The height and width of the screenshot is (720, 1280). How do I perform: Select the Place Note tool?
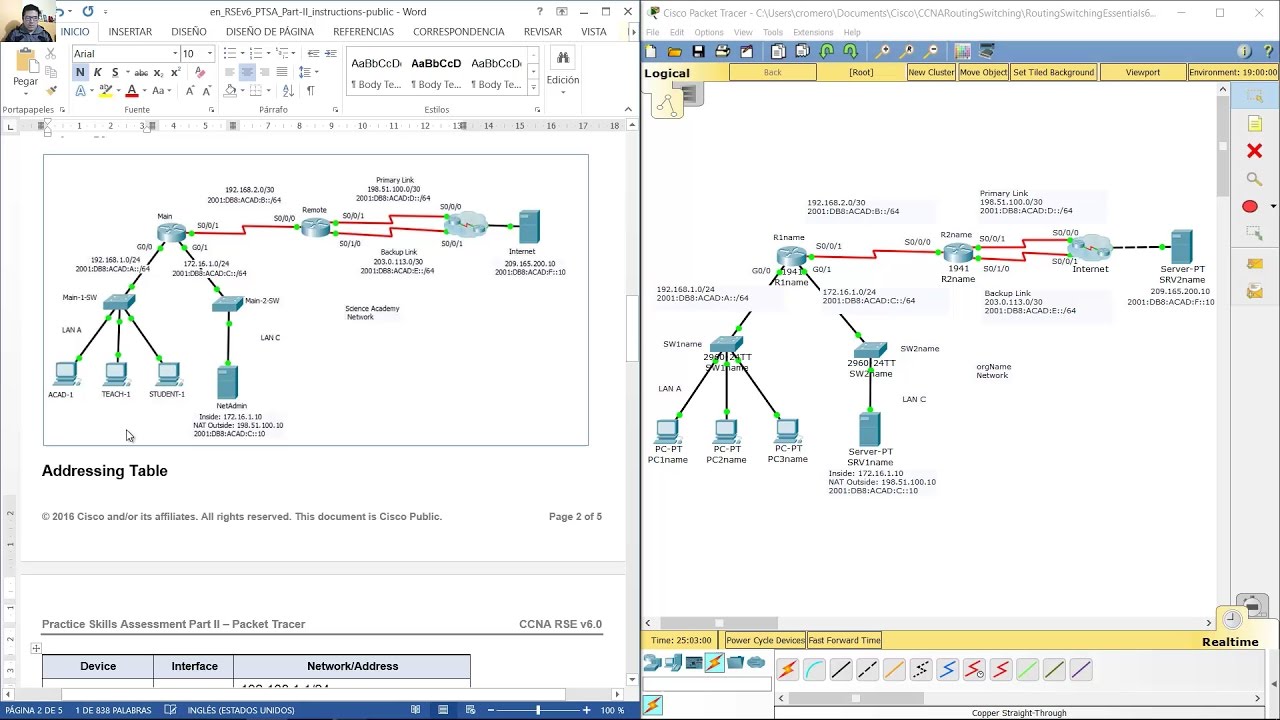1254,124
